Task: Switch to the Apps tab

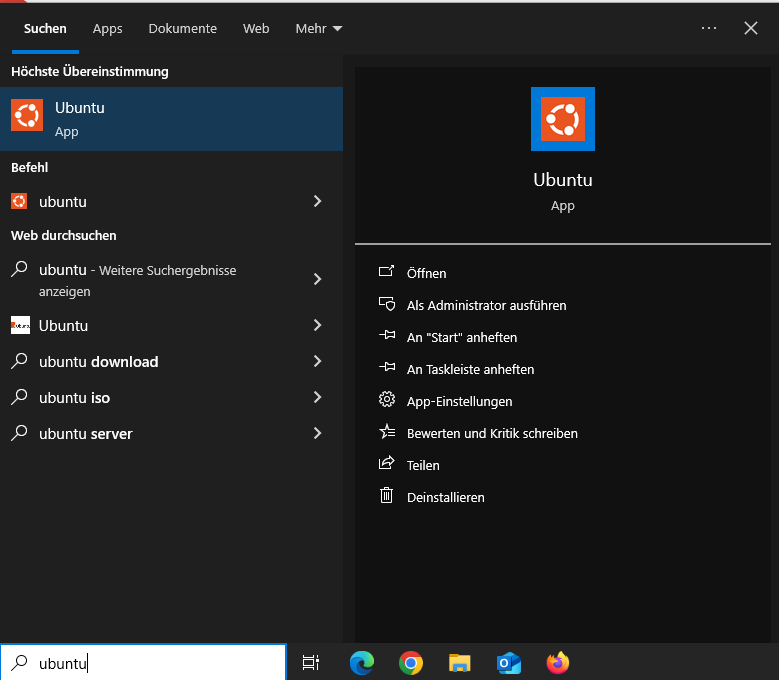Action: [x=108, y=29]
